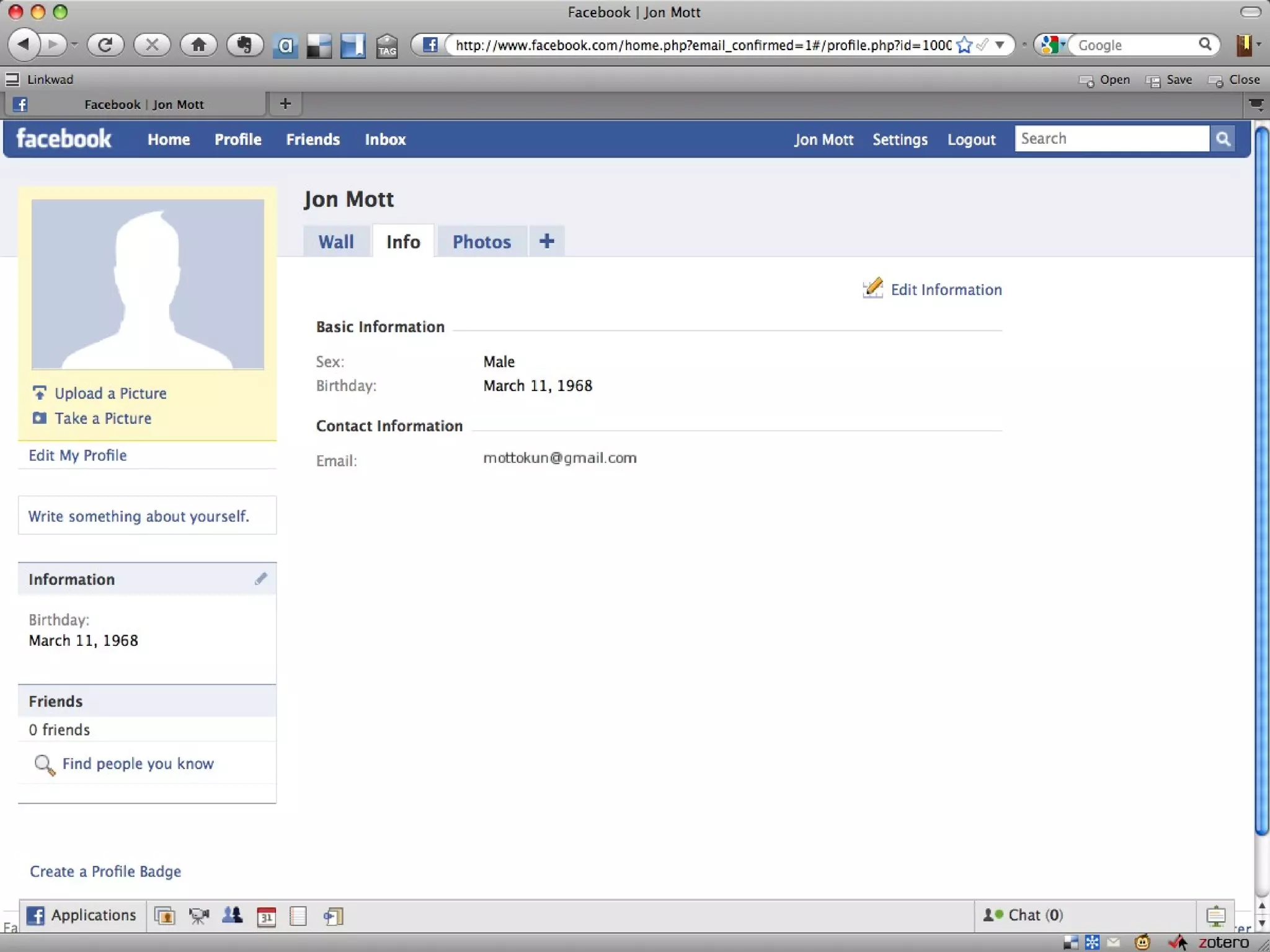Open Groups app icon in bottom bar
Viewport: 1270px width, 952px height.
233,915
